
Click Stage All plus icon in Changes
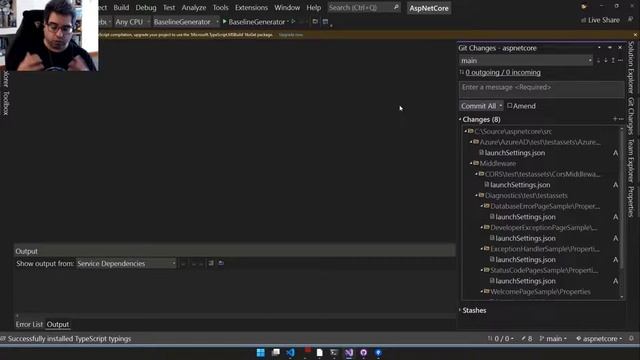pos(615,119)
